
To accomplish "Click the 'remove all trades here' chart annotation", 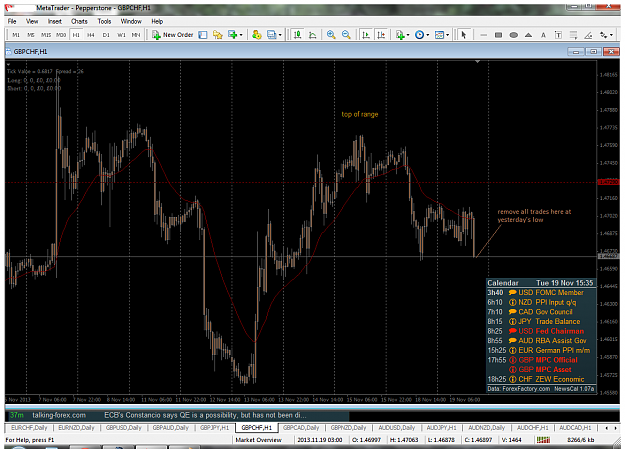I will 534,216.
